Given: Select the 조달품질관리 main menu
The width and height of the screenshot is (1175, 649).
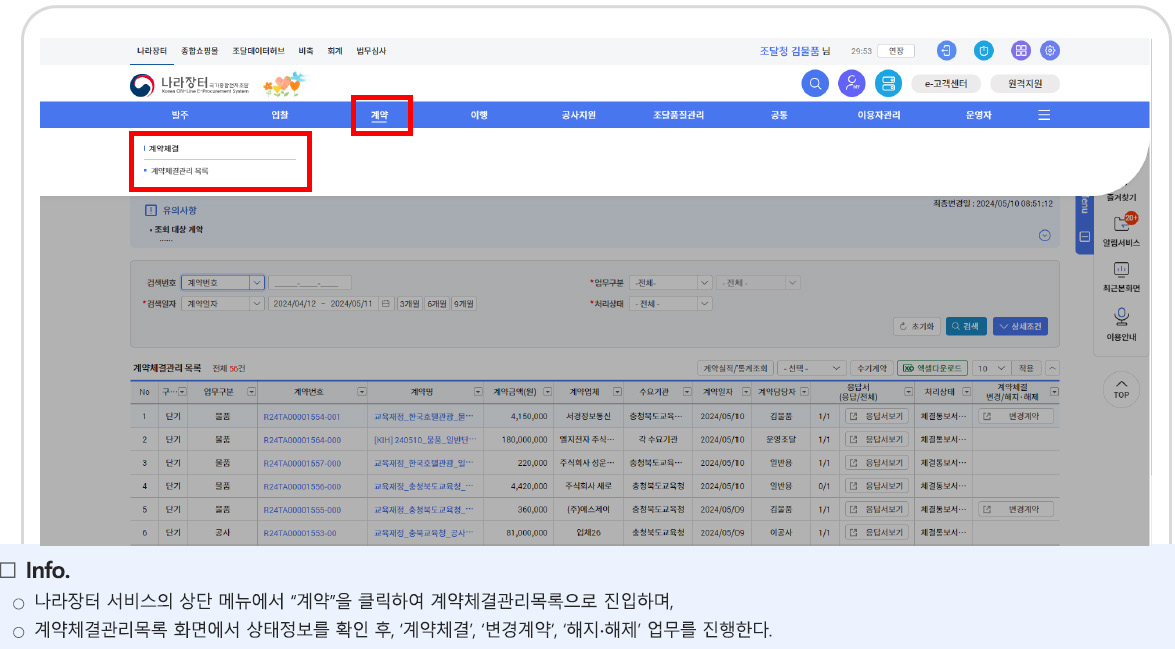Looking at the screenshot, I should click(x=679, y=115).
